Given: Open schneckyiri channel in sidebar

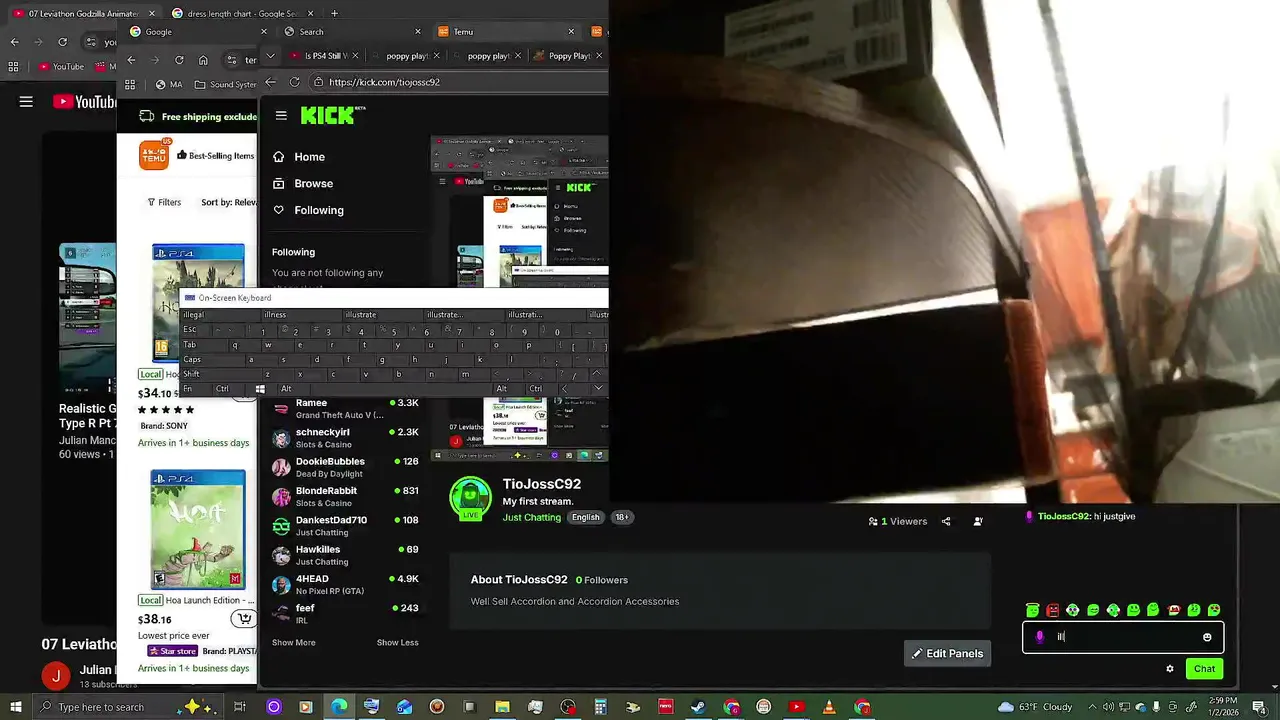Looking at the screenshot, I should (x=345, y=438).
